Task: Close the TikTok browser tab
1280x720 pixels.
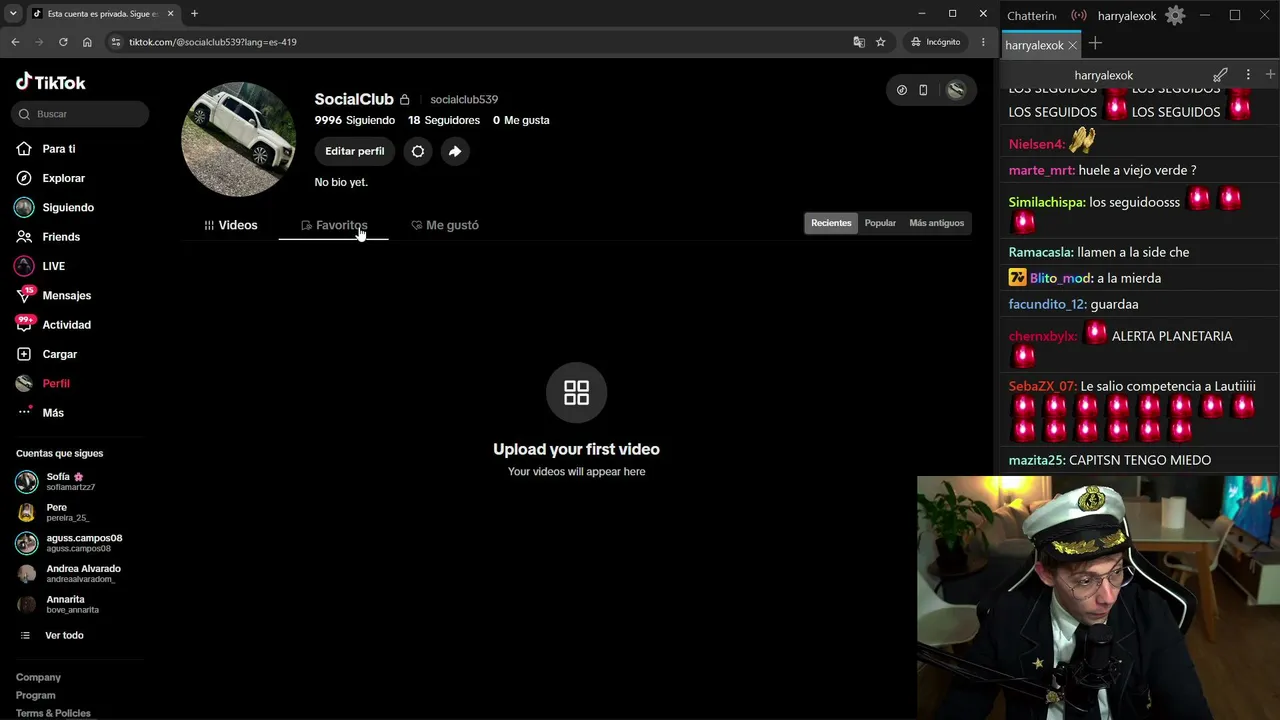Action: click(171, 14)
